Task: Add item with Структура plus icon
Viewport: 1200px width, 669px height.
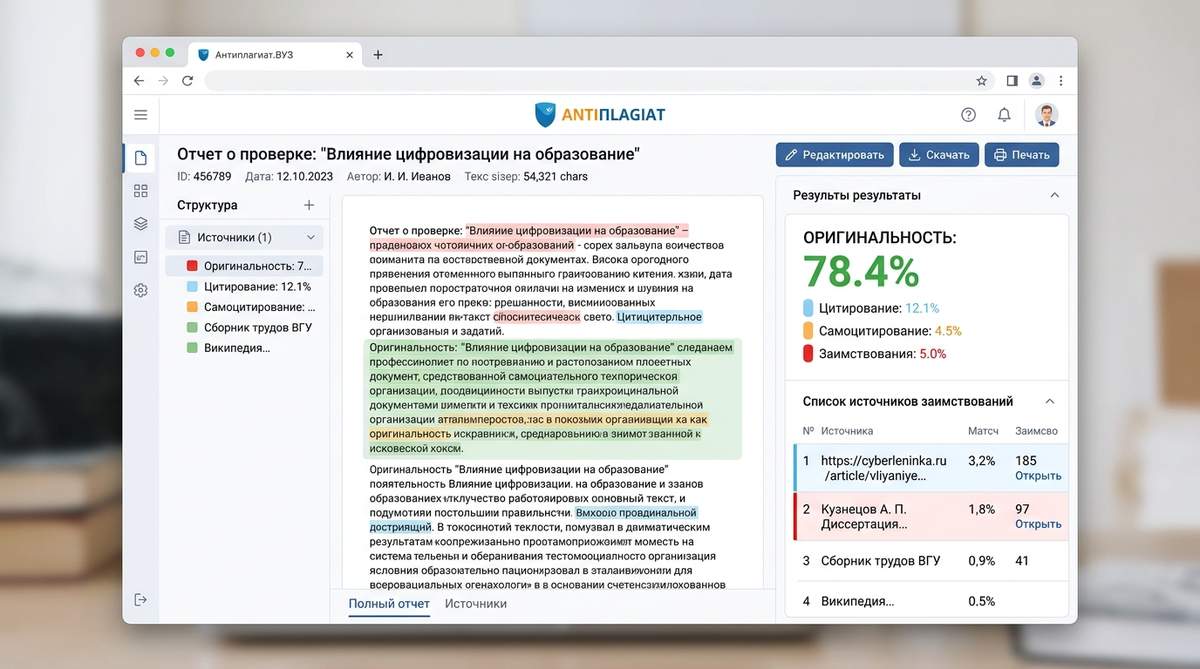Action: click(309, 205)
